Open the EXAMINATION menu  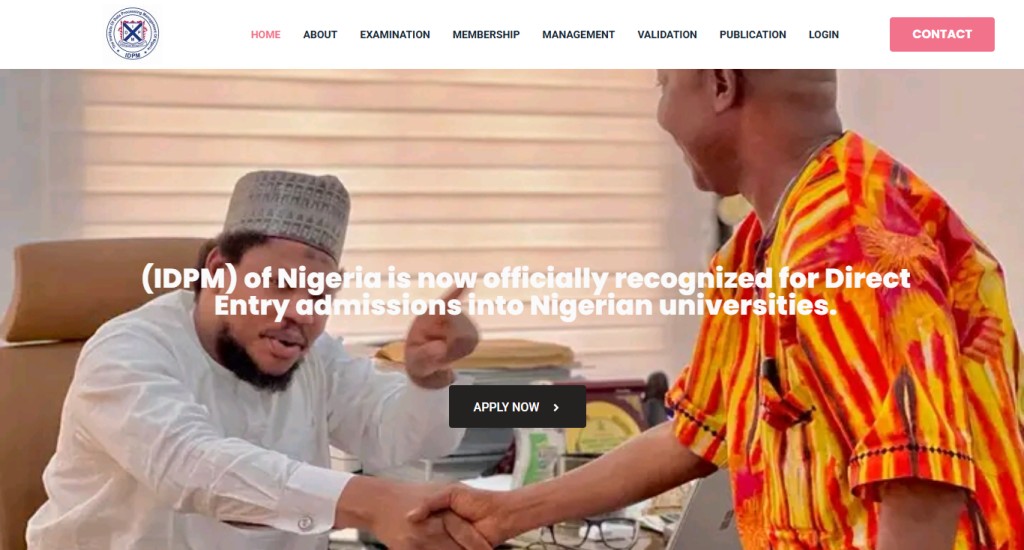[394, 35]
